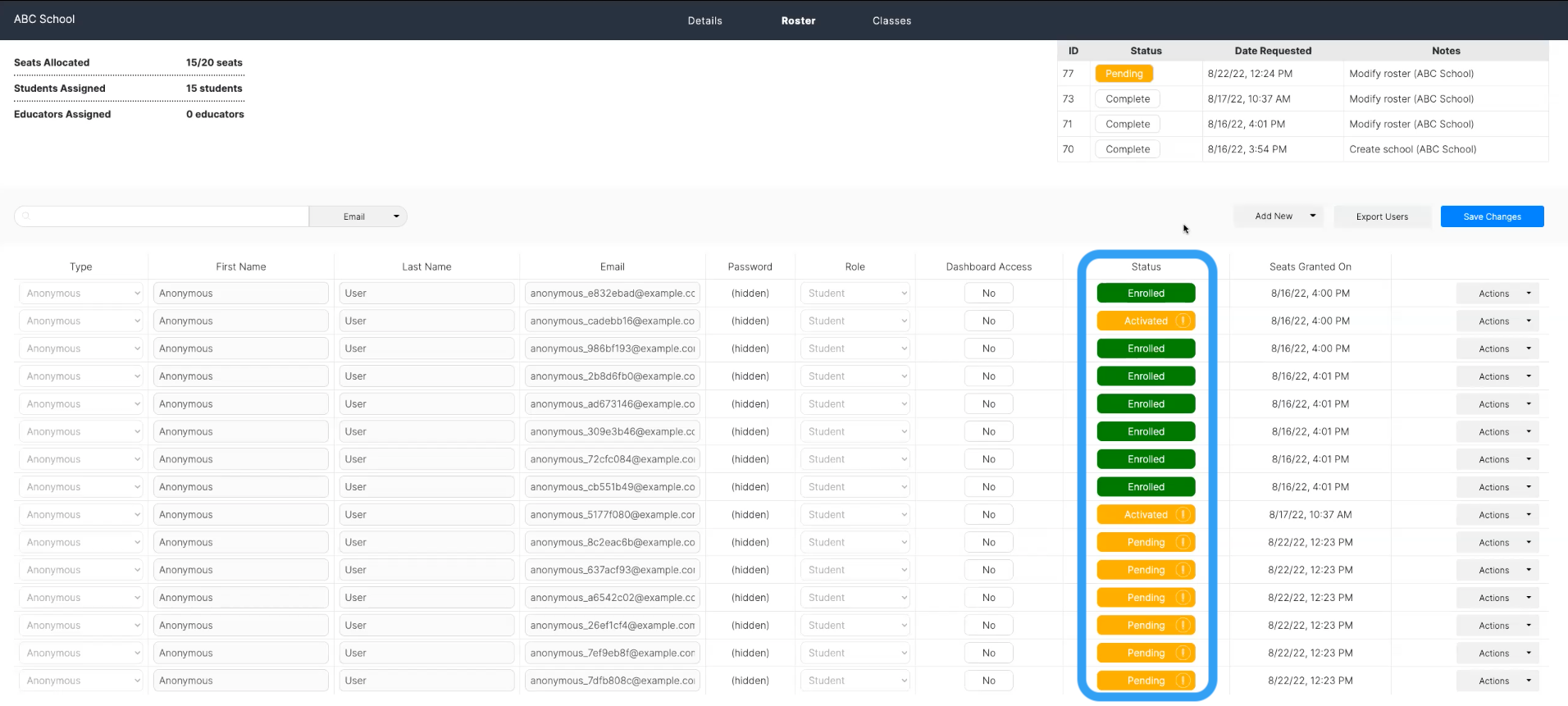
Task: Click warning icon on Pending status for anonymous_637acf93
Action: point(1183,570)
